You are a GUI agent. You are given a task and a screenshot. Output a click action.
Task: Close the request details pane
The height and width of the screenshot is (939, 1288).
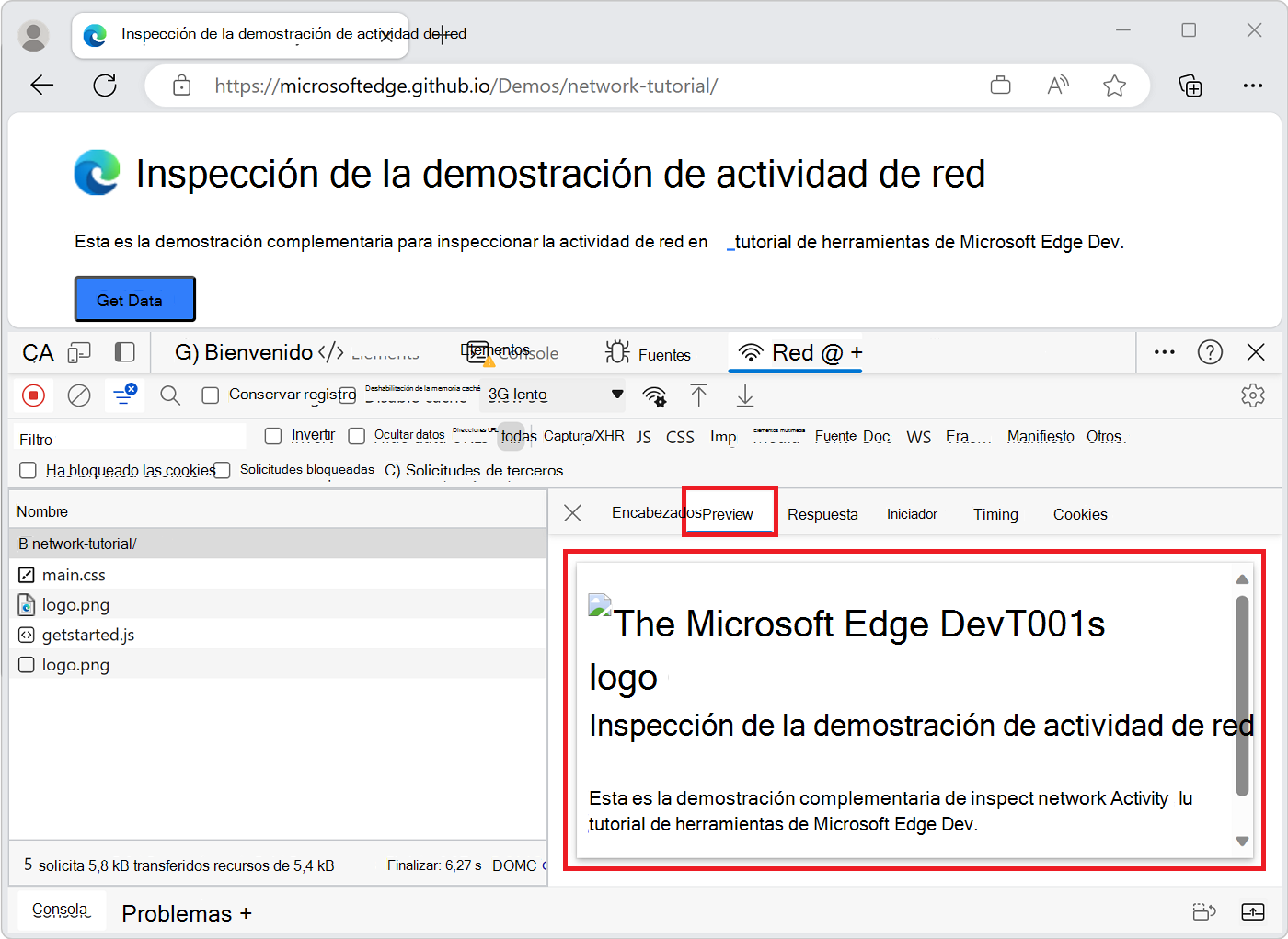pos(572,513)
